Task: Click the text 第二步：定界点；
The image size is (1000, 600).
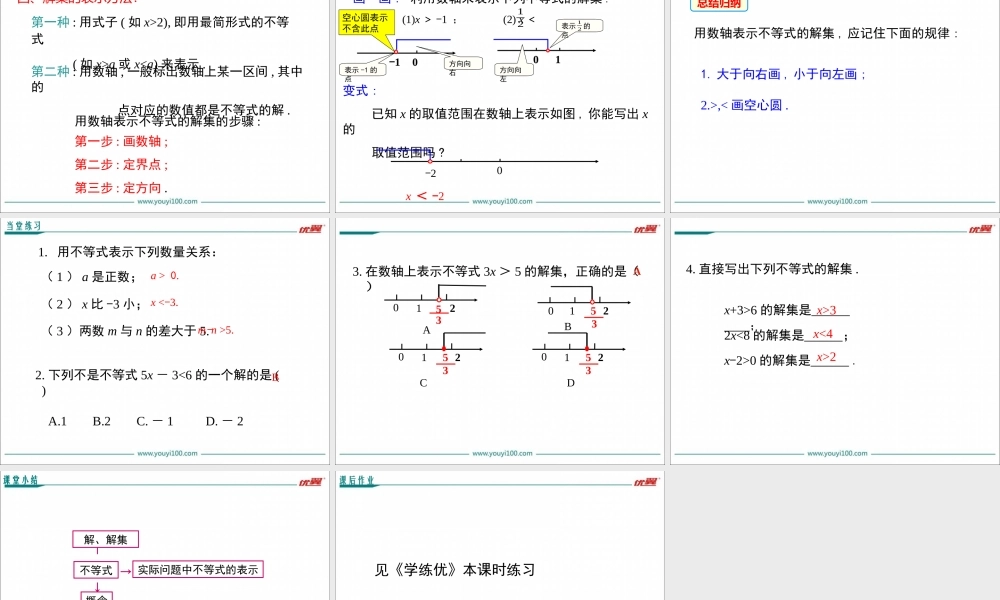Action: (x=122, y=165)
